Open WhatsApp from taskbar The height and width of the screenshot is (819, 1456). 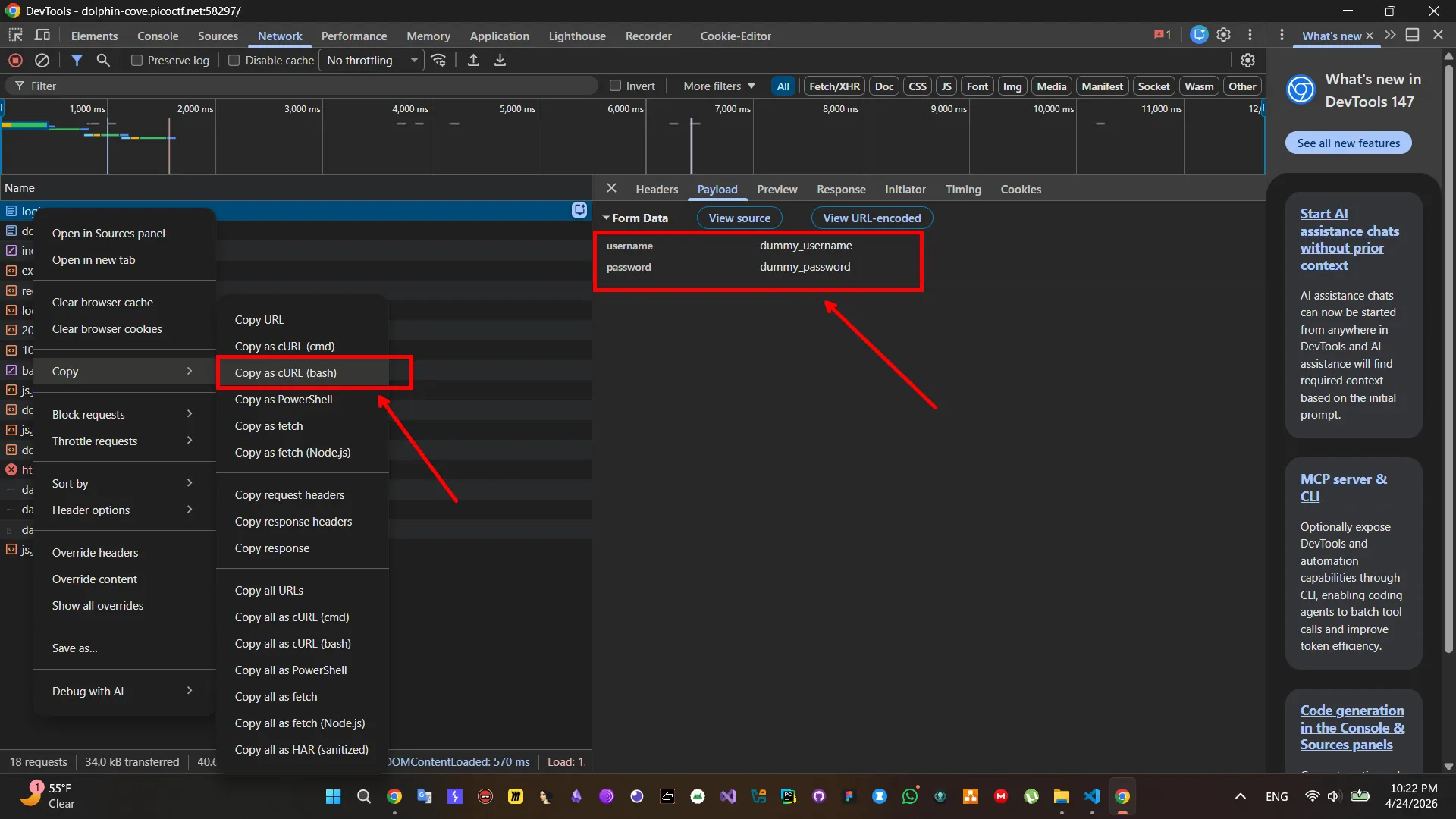909,796
